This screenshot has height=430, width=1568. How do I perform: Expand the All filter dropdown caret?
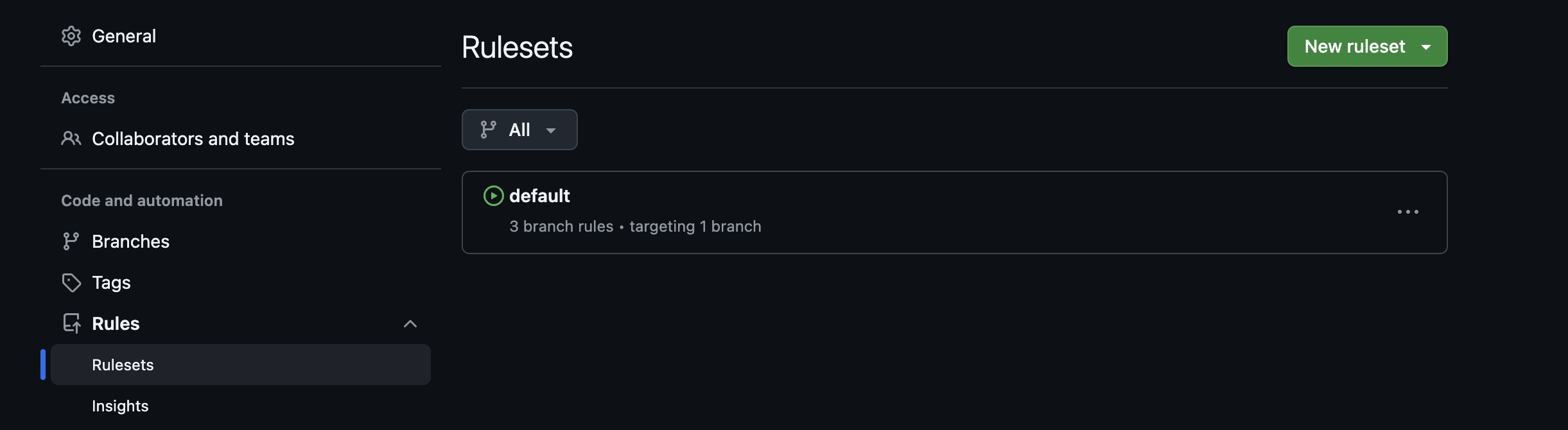tap(551, 130)
